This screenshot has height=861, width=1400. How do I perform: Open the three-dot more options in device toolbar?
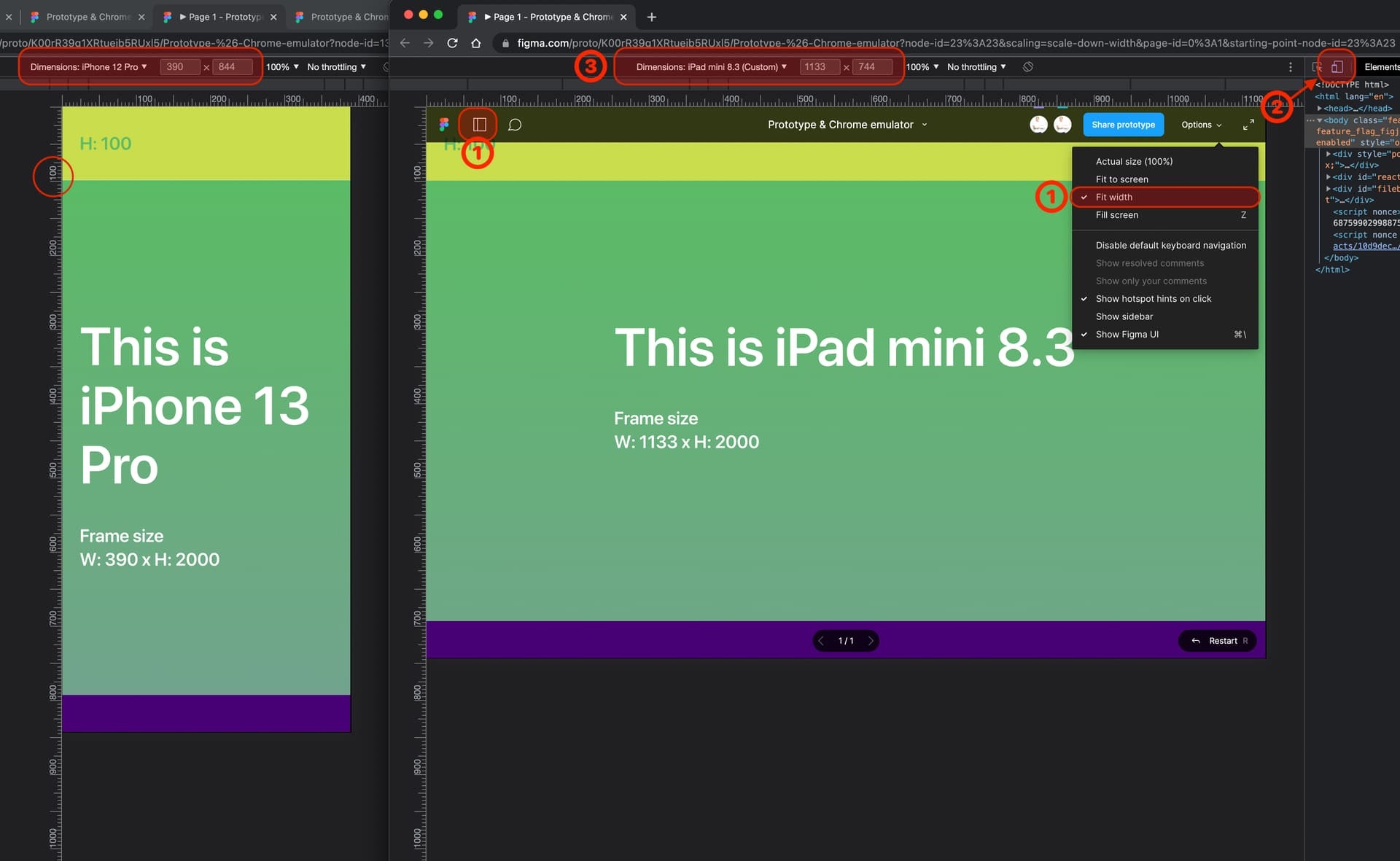[1290, 66]
